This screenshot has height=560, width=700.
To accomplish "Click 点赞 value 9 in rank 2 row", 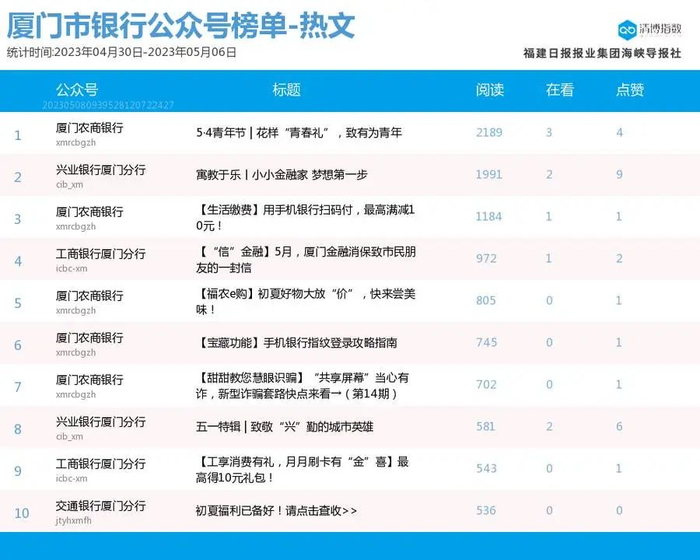I will pyautogui.click(x=619, y=175).
